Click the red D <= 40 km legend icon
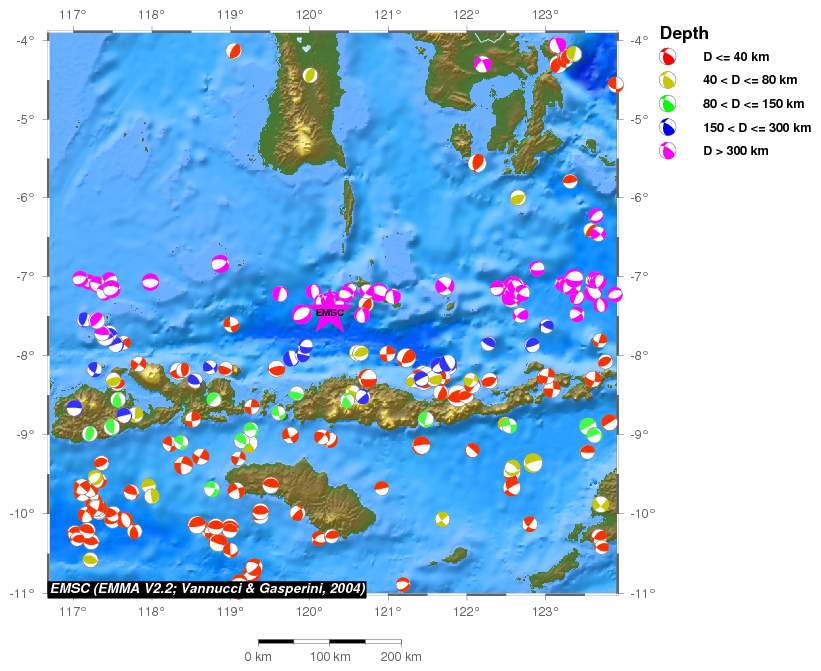 [x=668, y=58]
